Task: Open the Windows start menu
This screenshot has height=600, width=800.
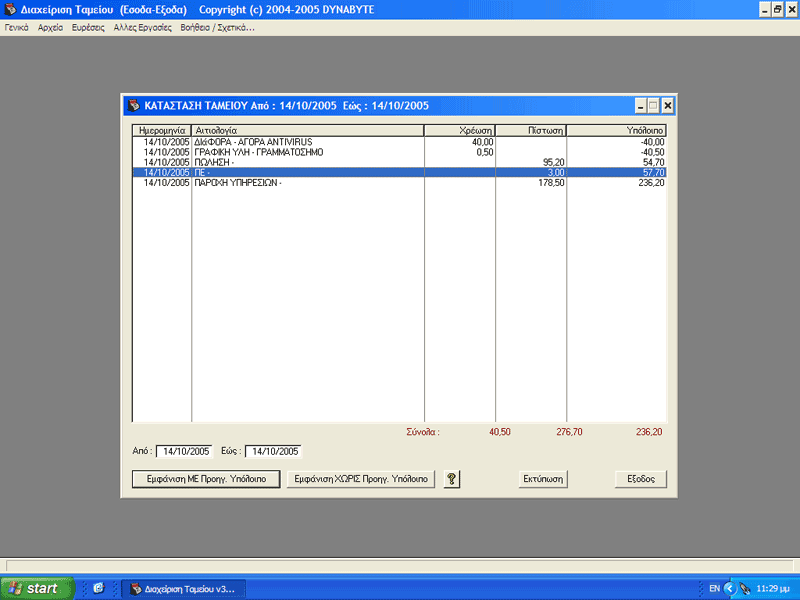Action: click(x=37, y=588)
